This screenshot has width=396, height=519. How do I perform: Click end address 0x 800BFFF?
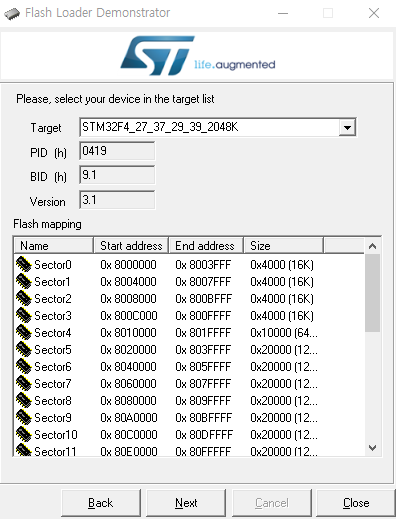[204, 299]
